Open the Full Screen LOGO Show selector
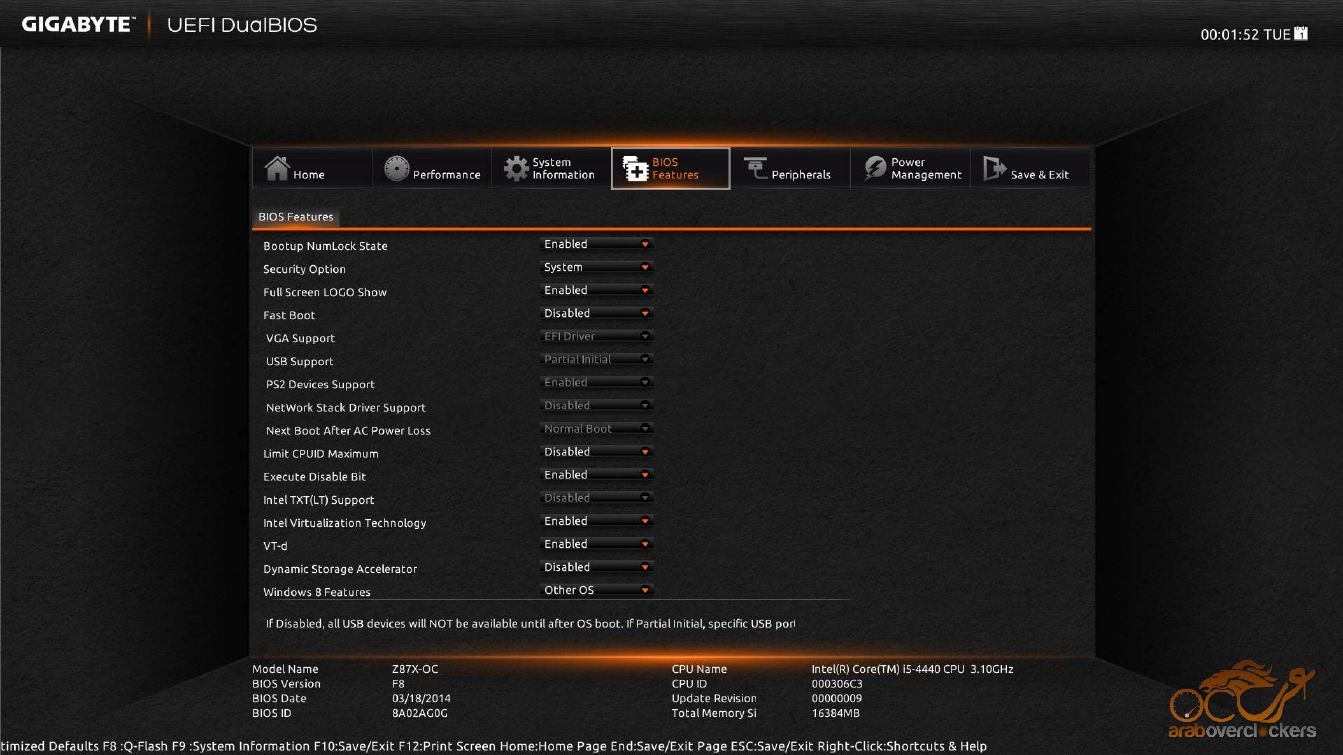 [x=597, y=291]
